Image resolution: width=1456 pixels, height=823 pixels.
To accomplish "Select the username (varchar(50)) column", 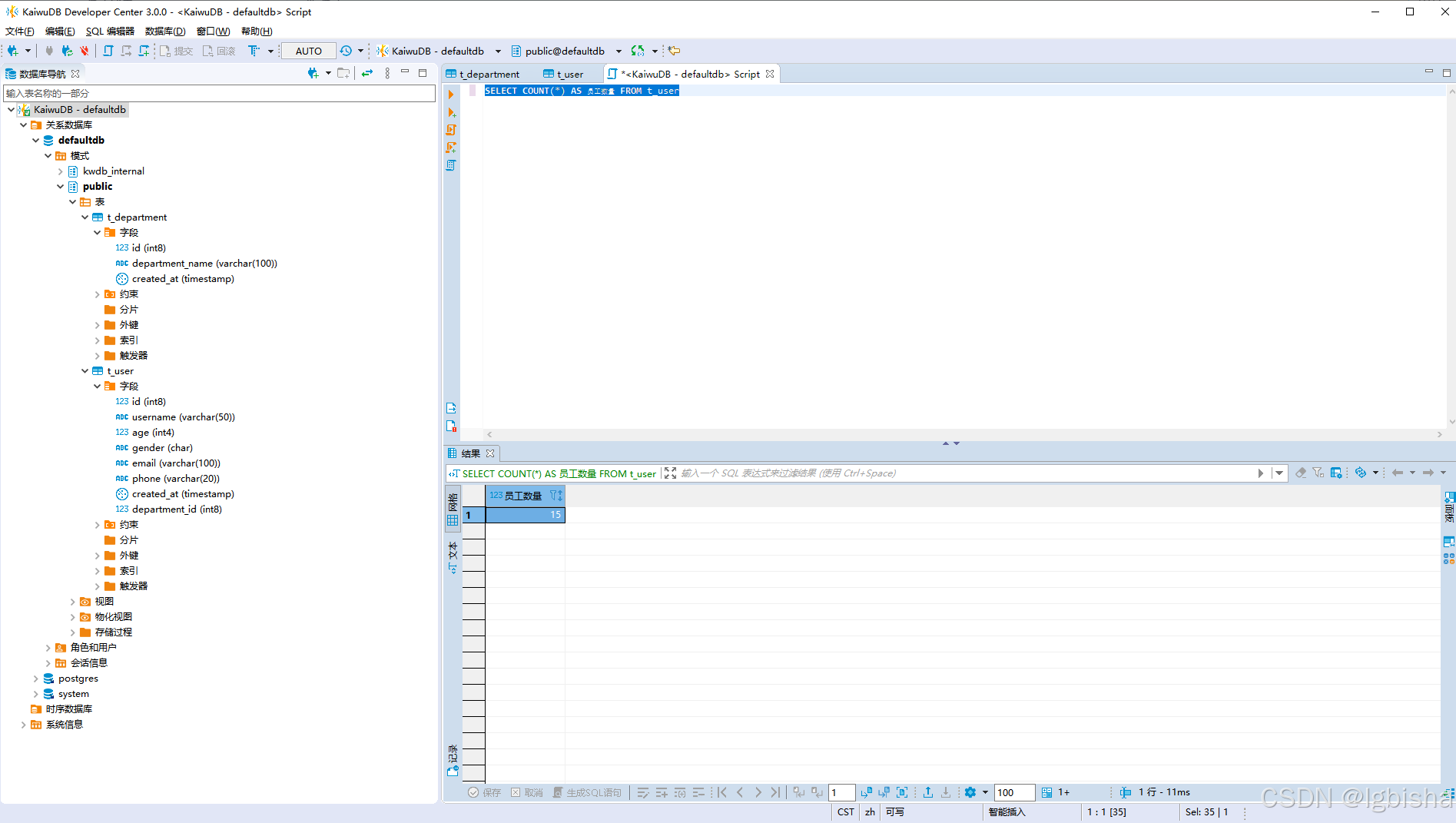I will pyautogui.click(x=183, y=417).
